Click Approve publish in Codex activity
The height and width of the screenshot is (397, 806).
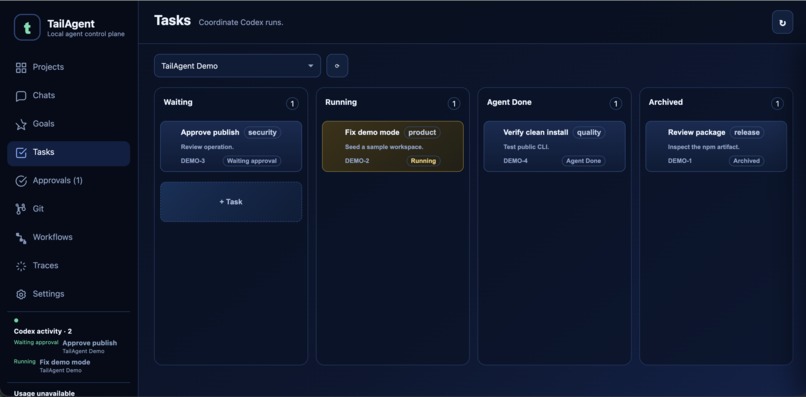pyautogui.click(x=89, y=343)
